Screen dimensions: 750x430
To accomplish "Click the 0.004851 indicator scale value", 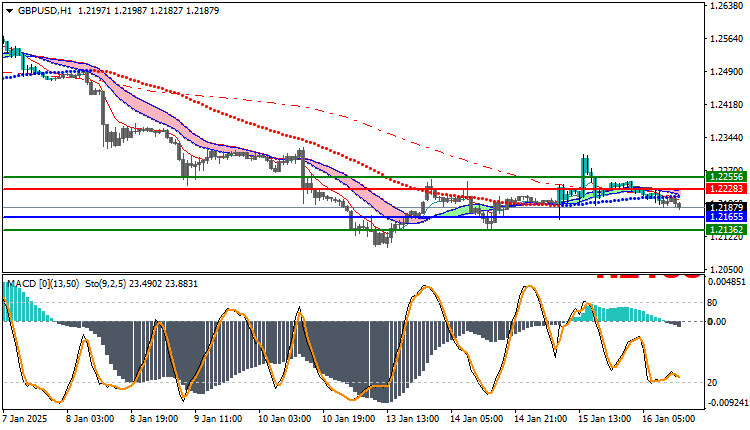I will coord(727,282).
